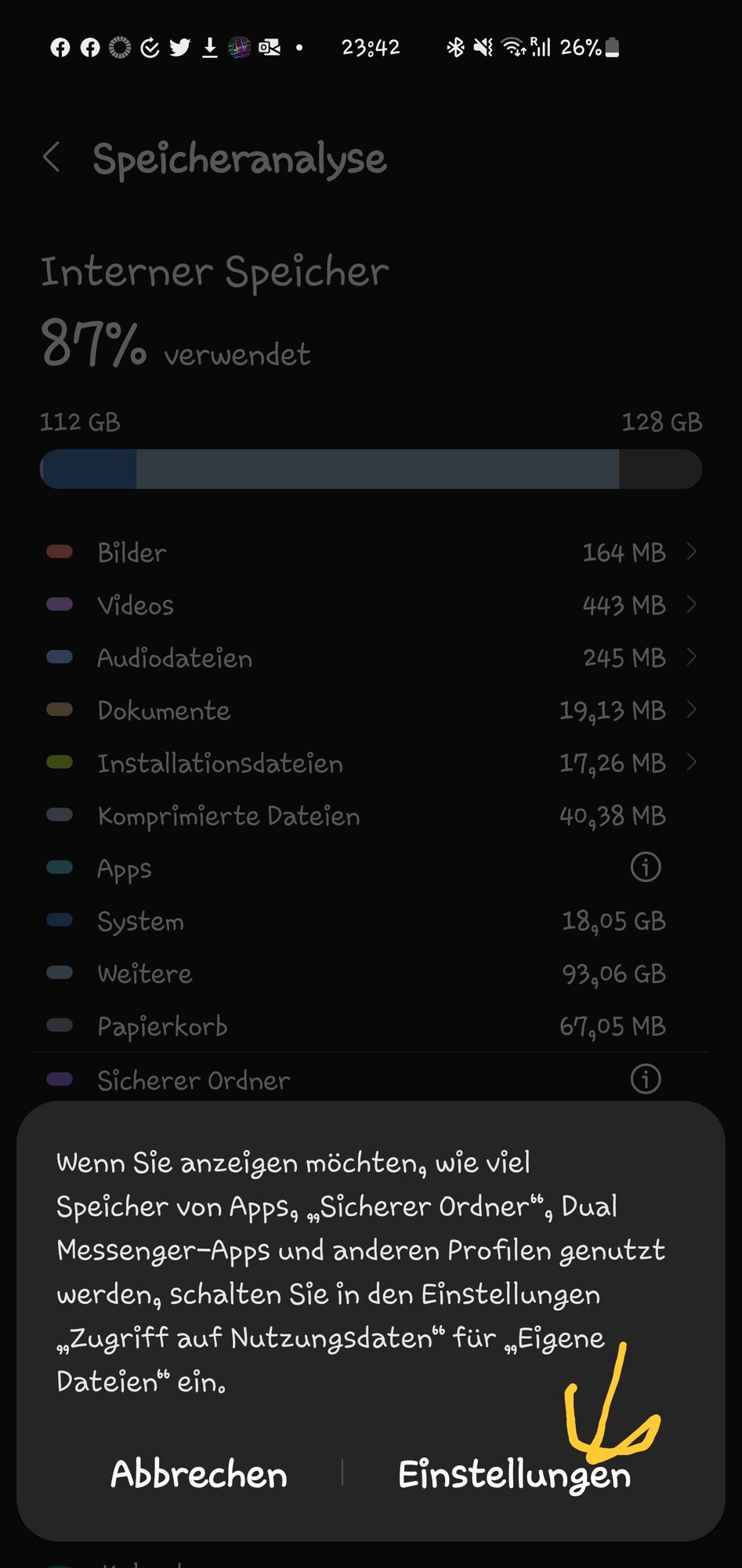Select the System storage row
Screen dimensions: 742x1568
coord(371,920)
